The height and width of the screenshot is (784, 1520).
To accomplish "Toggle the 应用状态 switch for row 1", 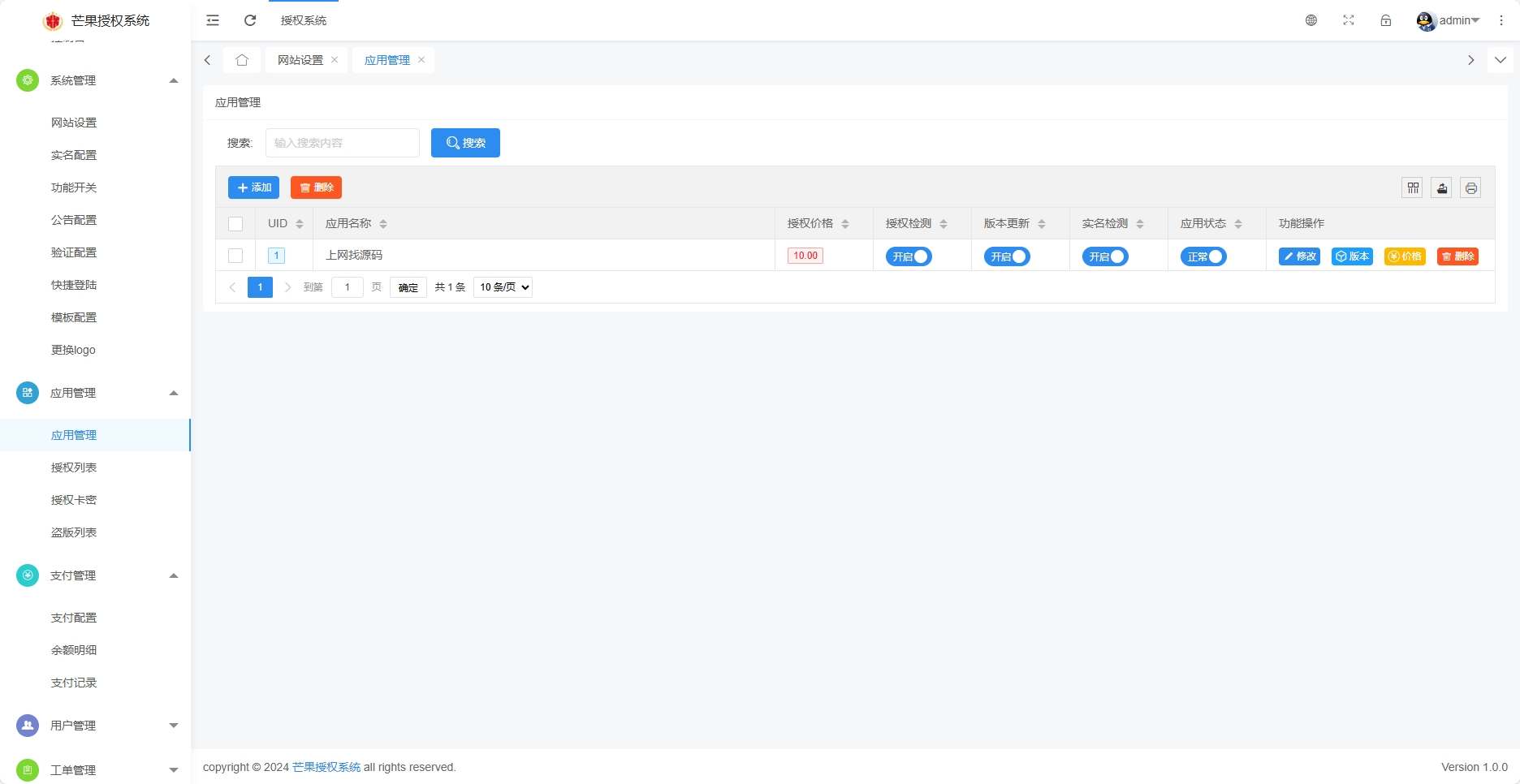I will 1203,256.
